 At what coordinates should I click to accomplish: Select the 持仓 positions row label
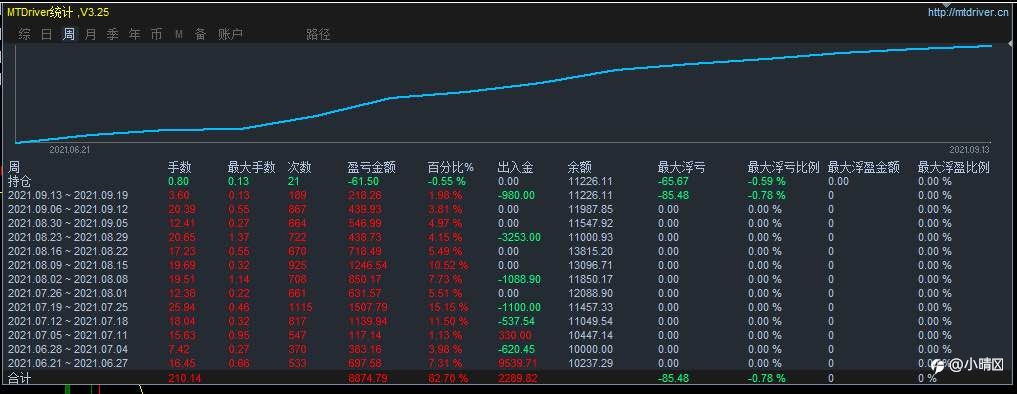(x=19, y=181)
